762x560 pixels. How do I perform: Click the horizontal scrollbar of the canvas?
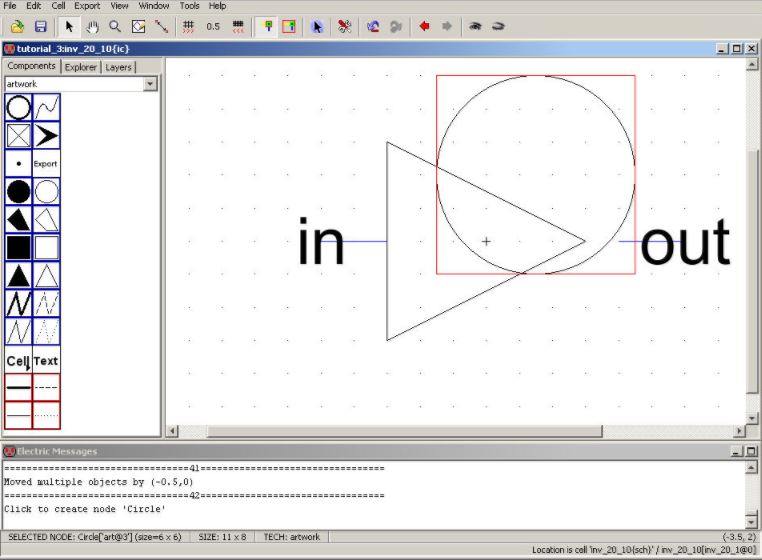tap(400, 431)
